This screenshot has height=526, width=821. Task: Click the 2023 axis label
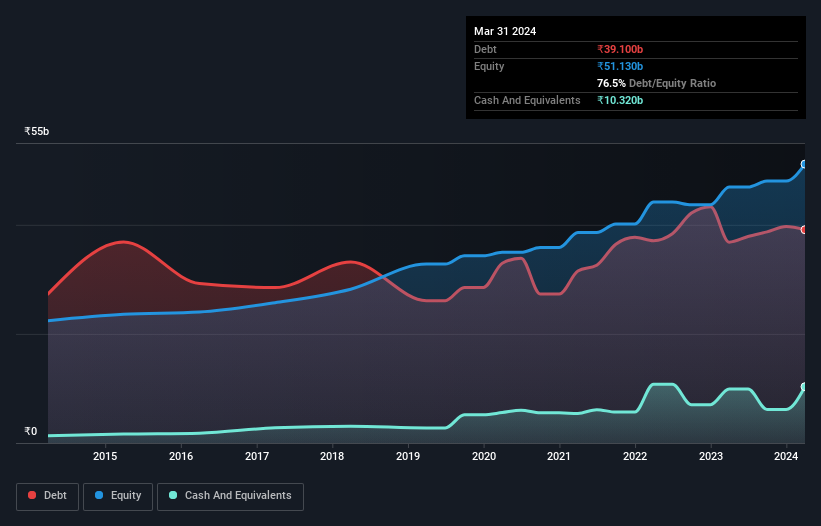pyautogui.click(x=711, y=456)
